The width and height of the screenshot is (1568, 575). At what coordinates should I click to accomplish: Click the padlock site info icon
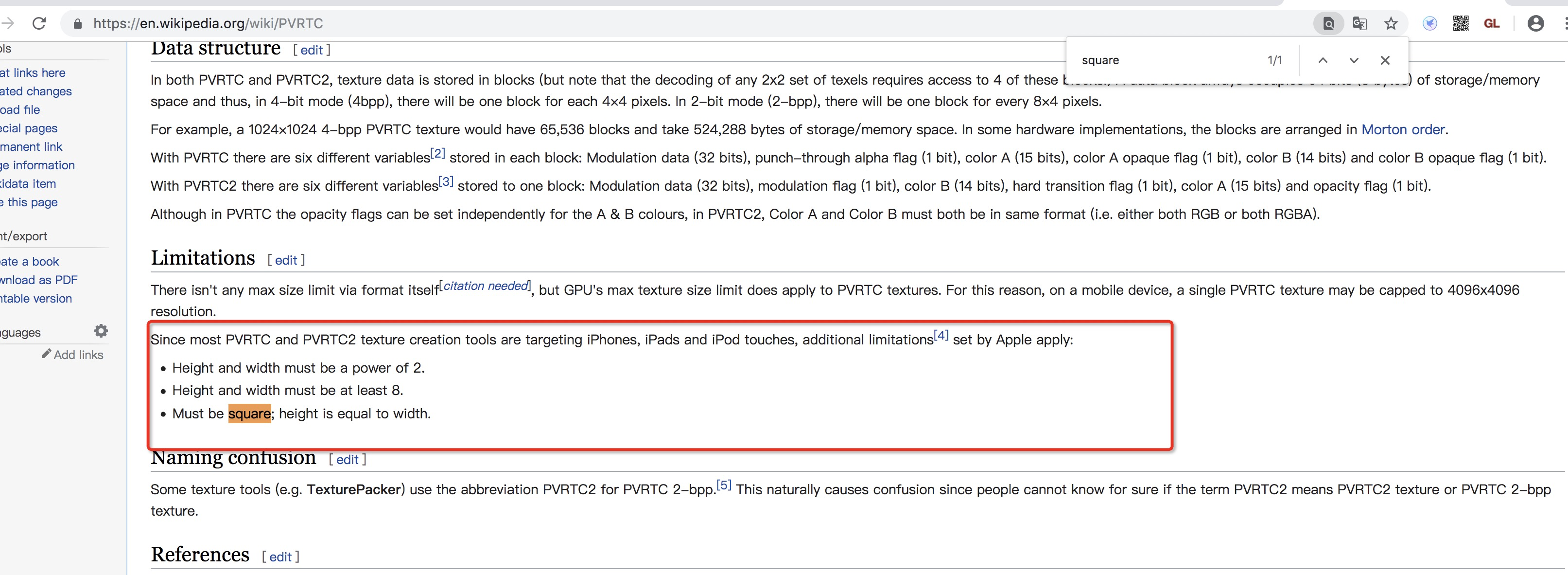[77, 24]
